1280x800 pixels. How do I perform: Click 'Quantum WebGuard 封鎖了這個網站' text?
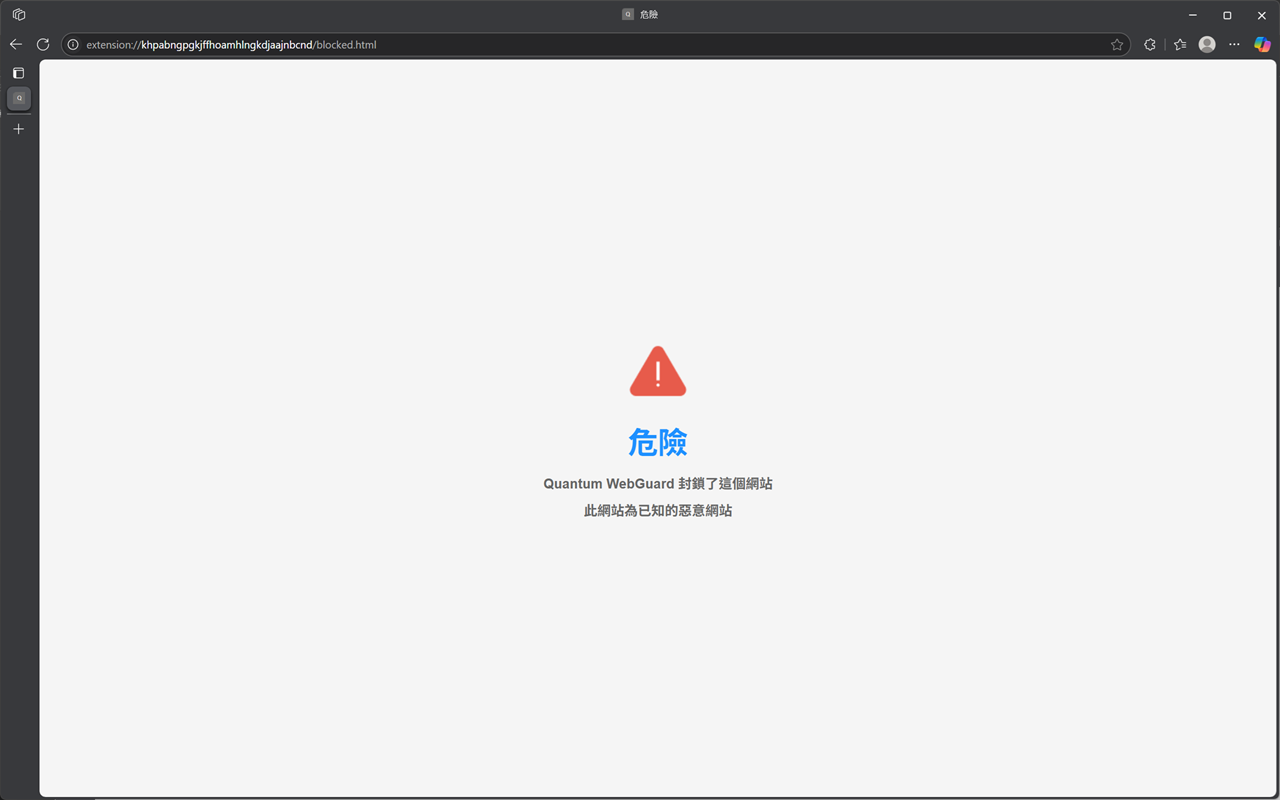[x=658, y=484]
